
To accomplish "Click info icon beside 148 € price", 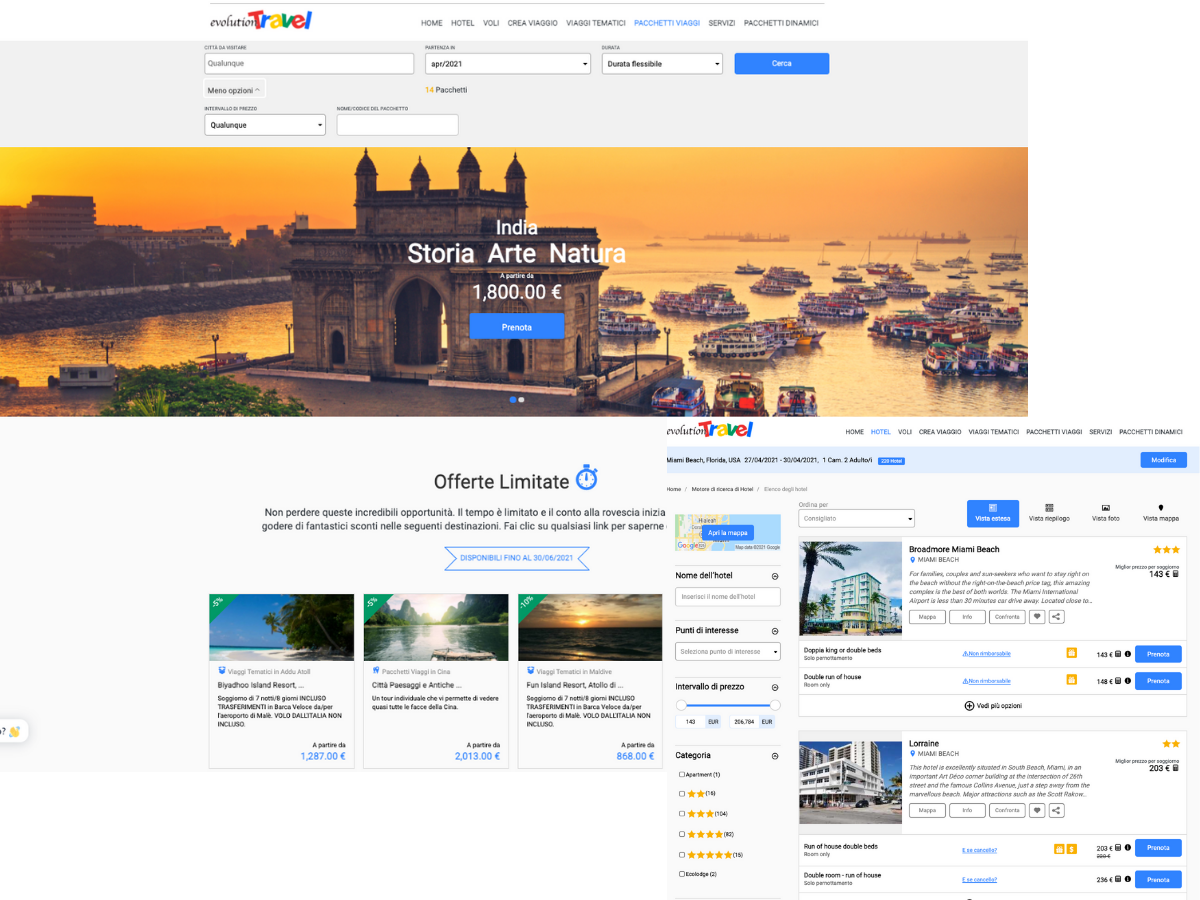I will click(x=1127, y=681).
